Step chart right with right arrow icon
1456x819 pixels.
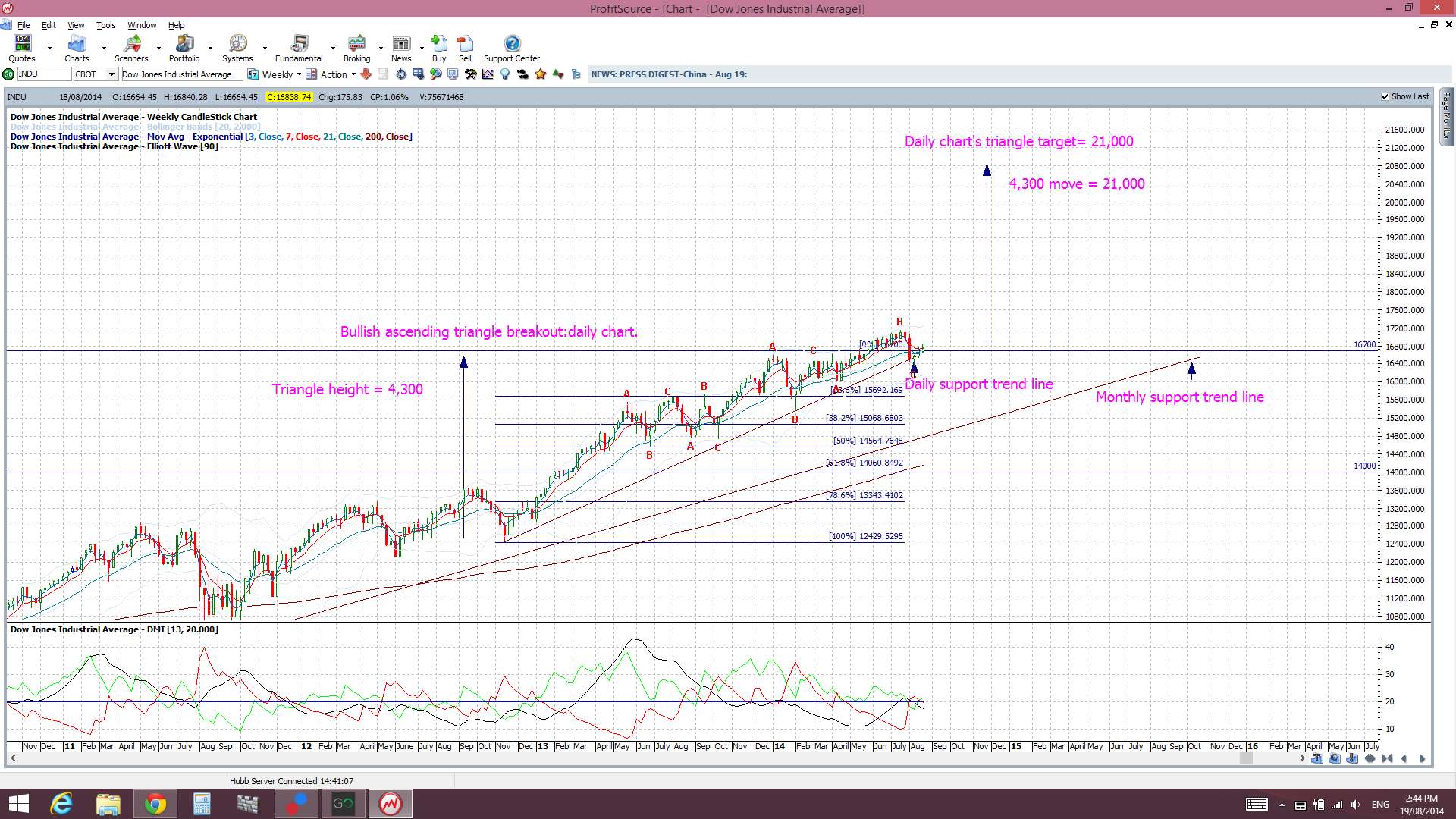(x=1423, y=758)
